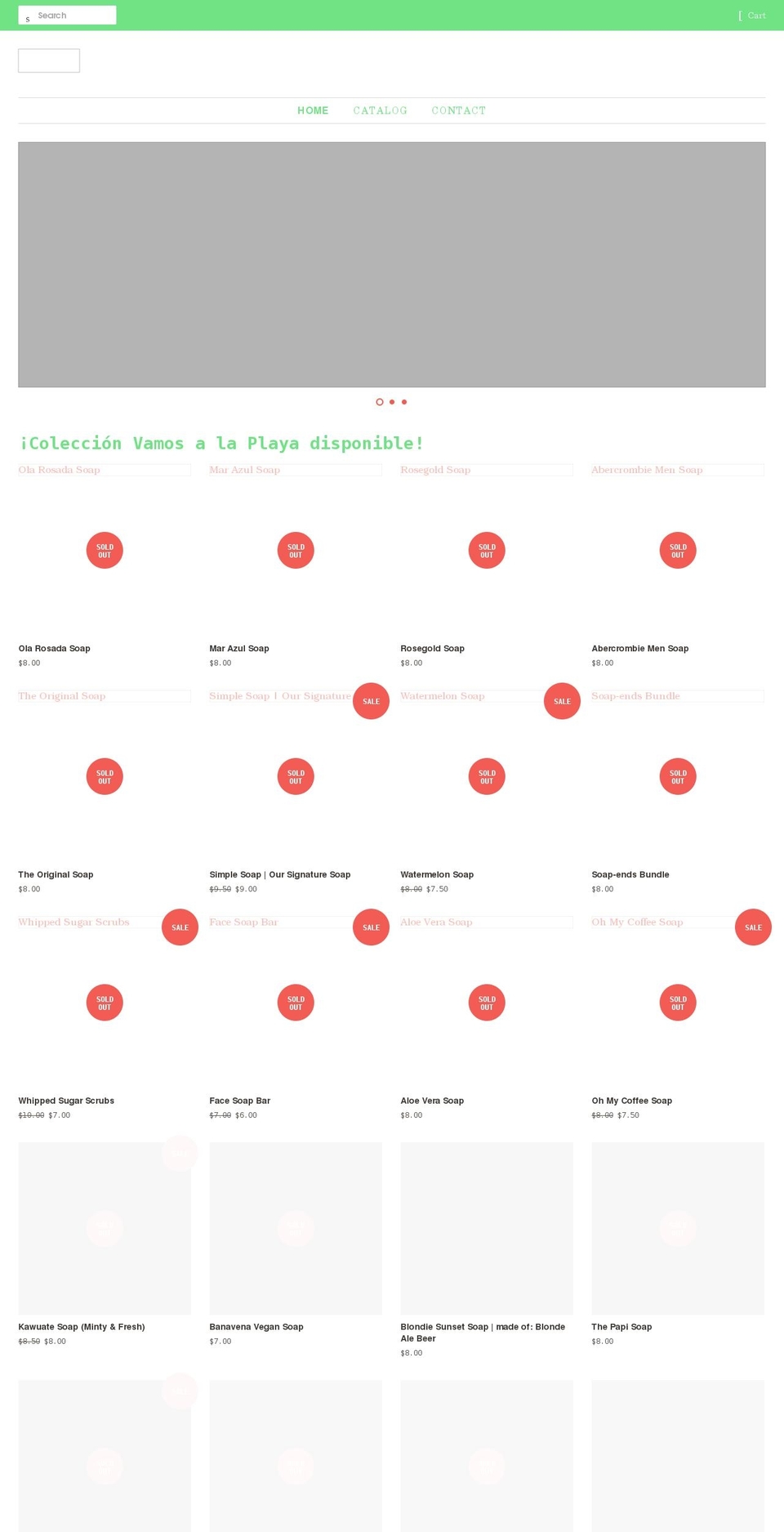Viewport: 784px width, 1532px height.
Task: Click the large slideshow banner image
Action: 392,265
